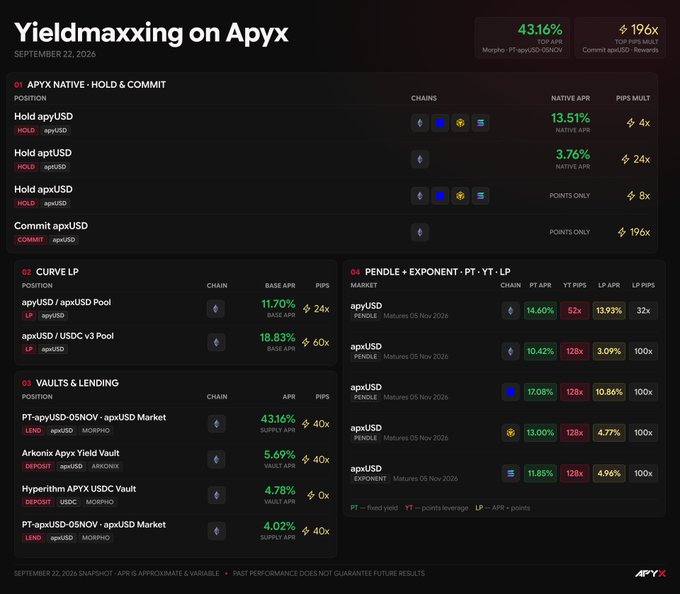Click the COMMIT tag under Commit apxUSD
Viewport: 680px width, 594px height.
click(x=30, y=239)
